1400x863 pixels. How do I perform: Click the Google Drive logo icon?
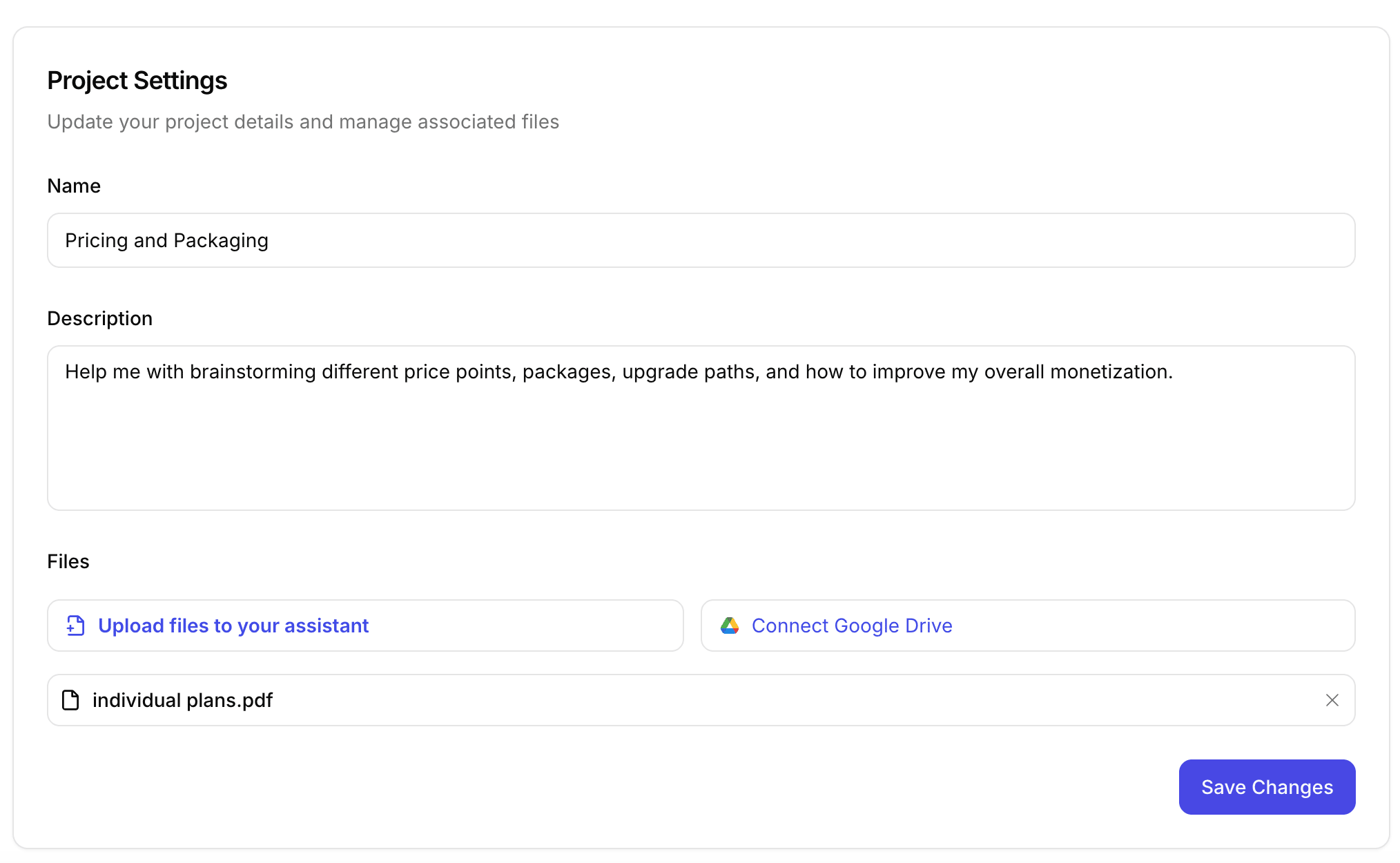point(730,626)
